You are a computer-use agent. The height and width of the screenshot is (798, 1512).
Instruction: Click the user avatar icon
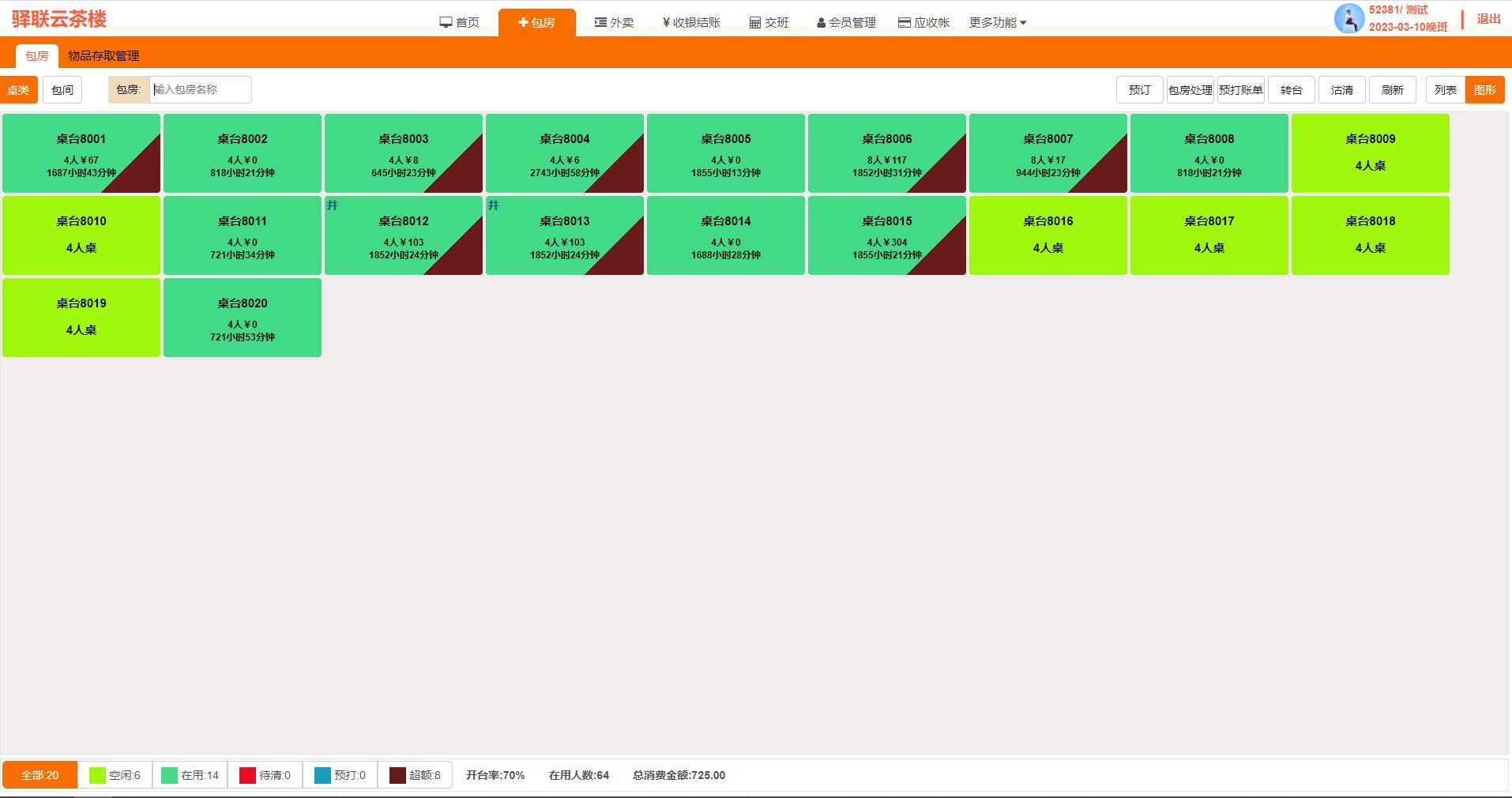click(1348, 18)
